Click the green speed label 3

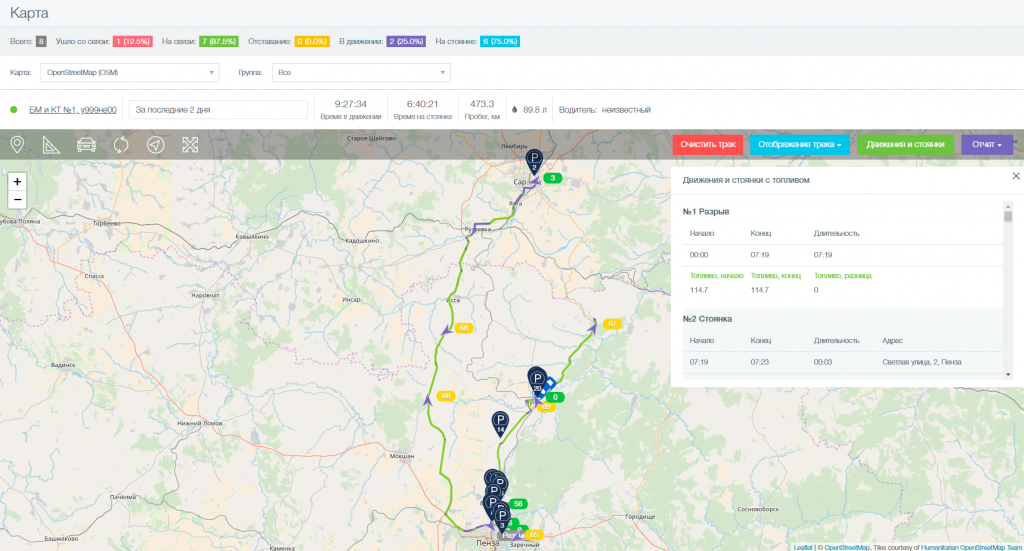(552, 178)
